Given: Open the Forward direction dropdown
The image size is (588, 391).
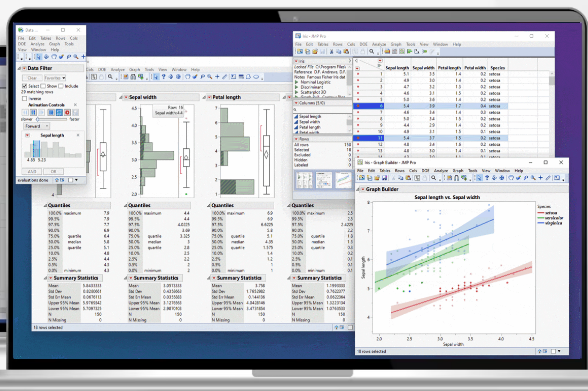Looking at the screenshot, I should 37,126.
